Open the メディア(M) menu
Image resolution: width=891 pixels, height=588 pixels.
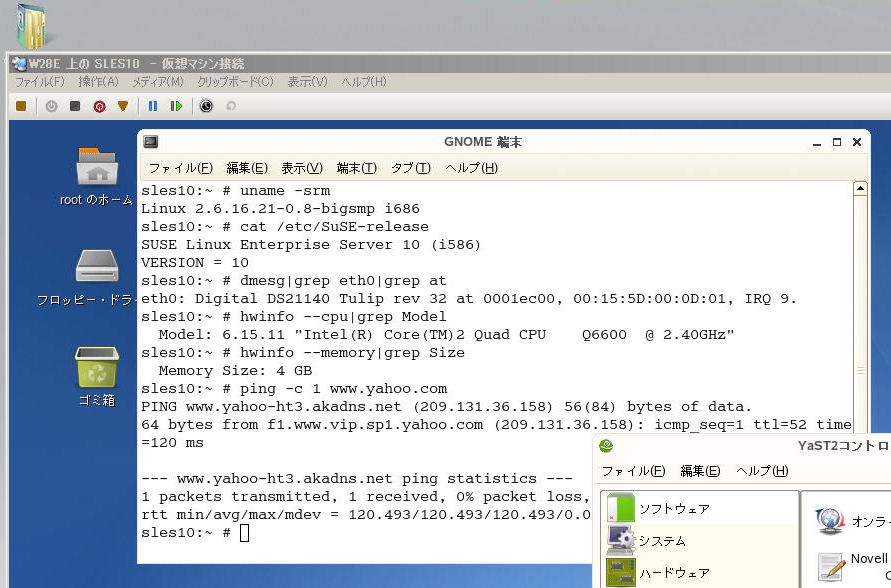pyautogui.click(x=158, y=82)
